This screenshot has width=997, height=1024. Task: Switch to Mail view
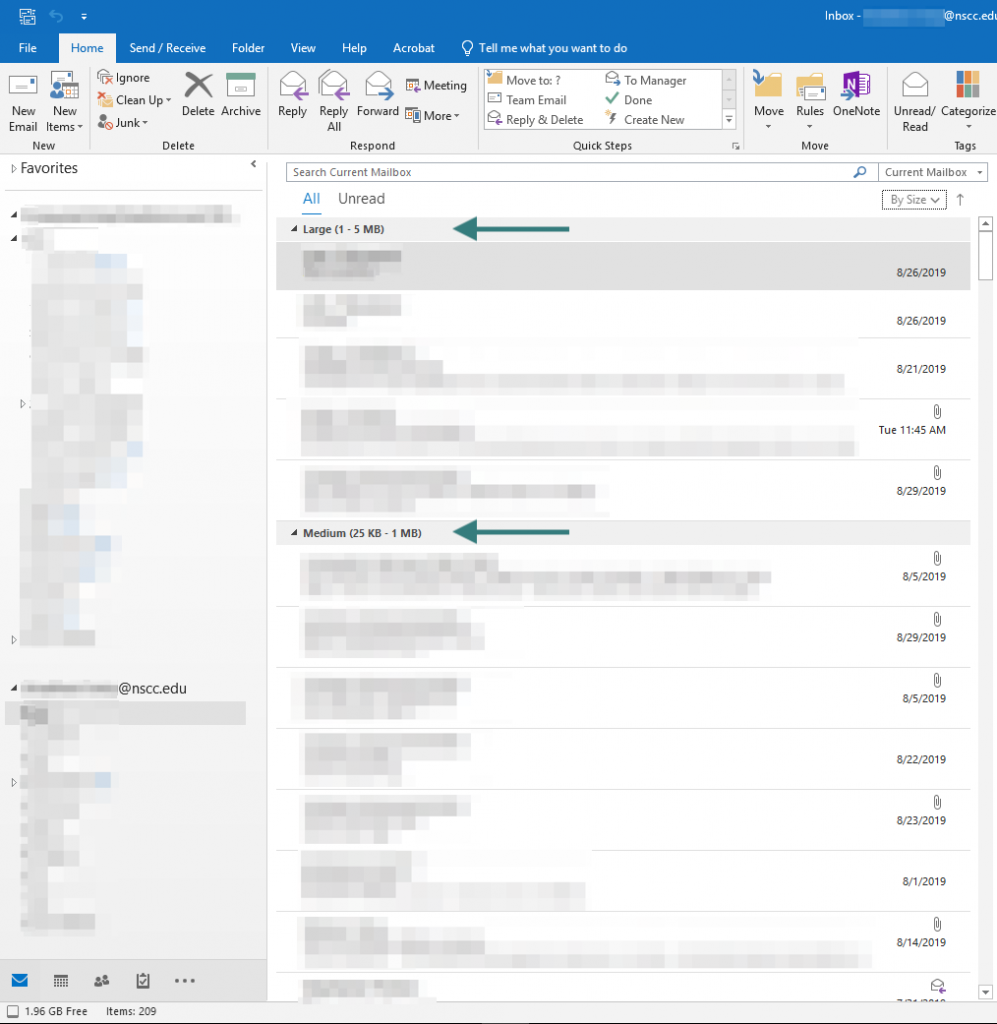coord(20,980)
